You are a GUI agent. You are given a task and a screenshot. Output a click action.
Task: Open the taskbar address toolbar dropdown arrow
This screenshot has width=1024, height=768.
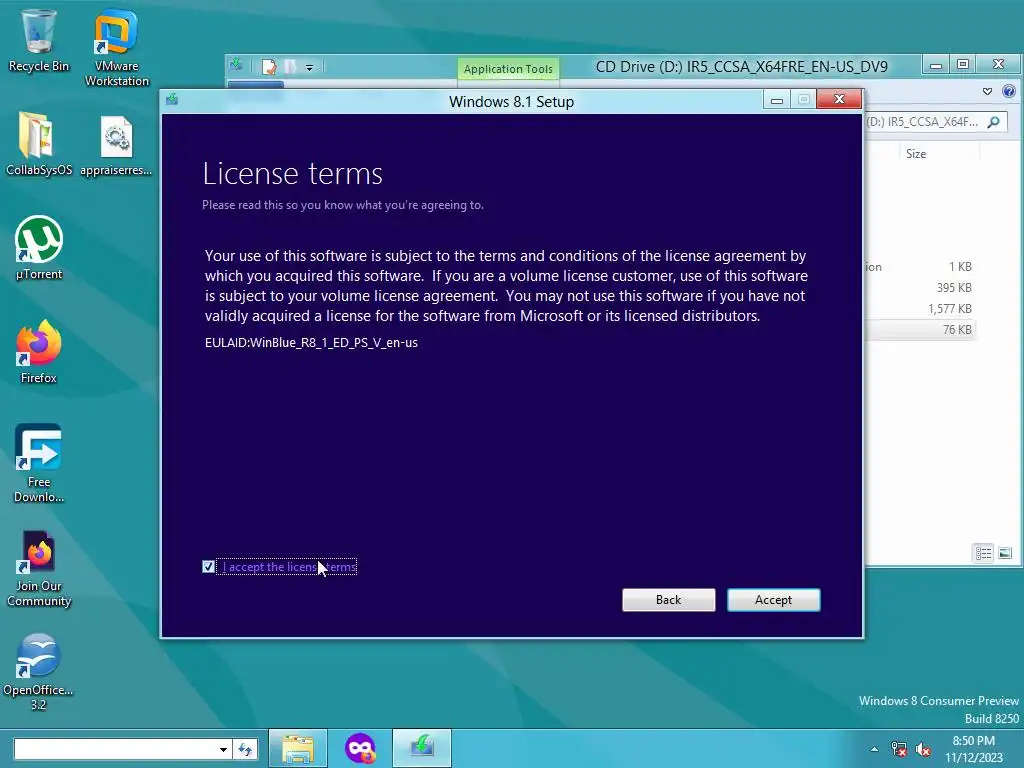[223, 749]
